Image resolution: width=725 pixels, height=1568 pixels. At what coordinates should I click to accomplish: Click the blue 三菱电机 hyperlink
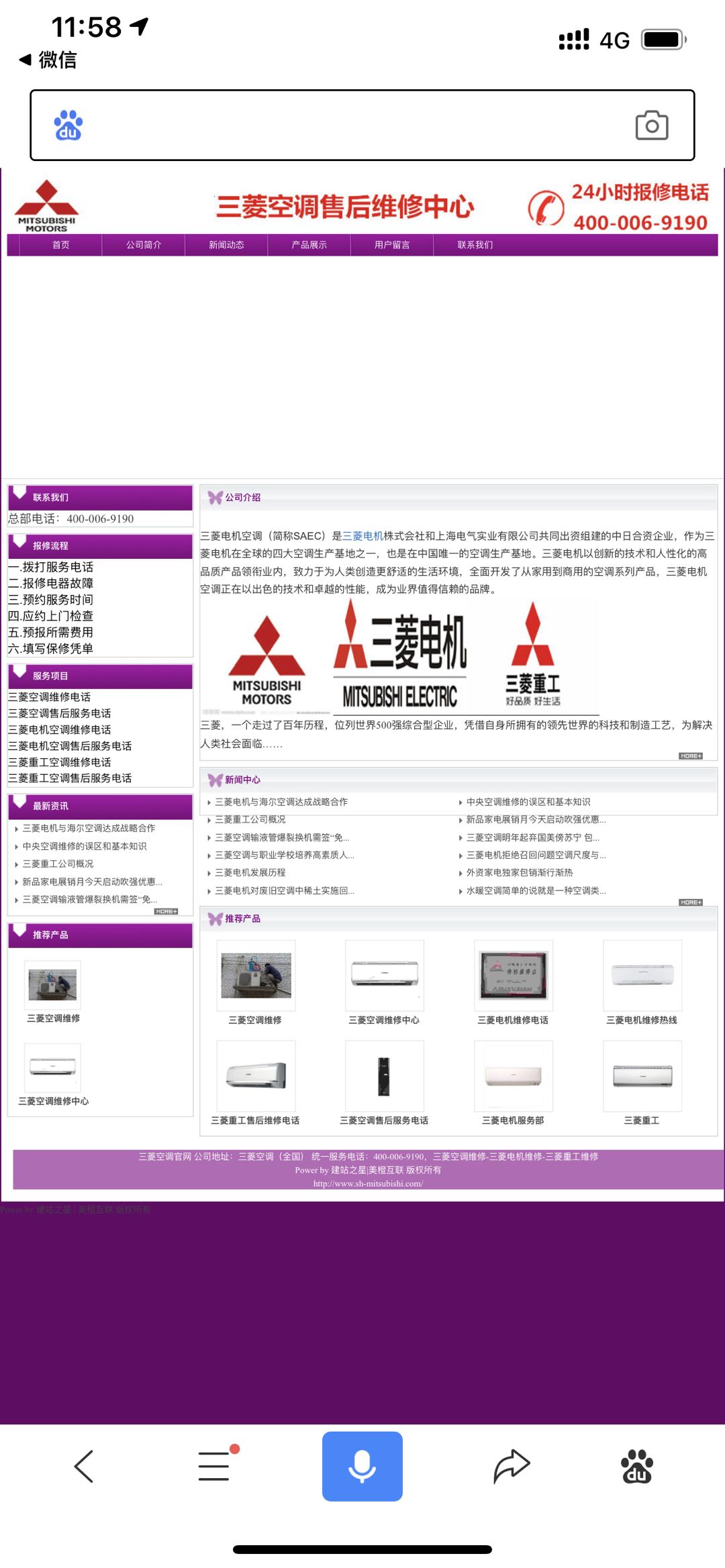[x=362, y=536]
